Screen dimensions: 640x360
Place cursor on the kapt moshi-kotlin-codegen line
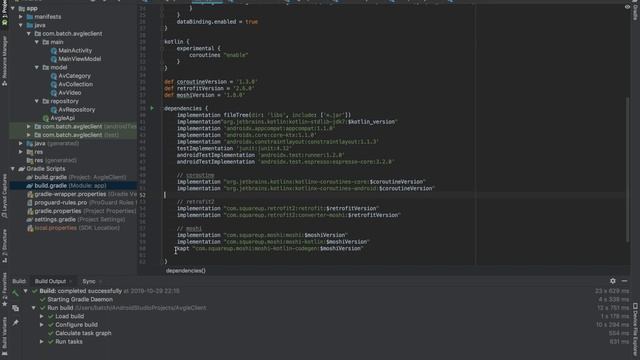coord(269,249)
